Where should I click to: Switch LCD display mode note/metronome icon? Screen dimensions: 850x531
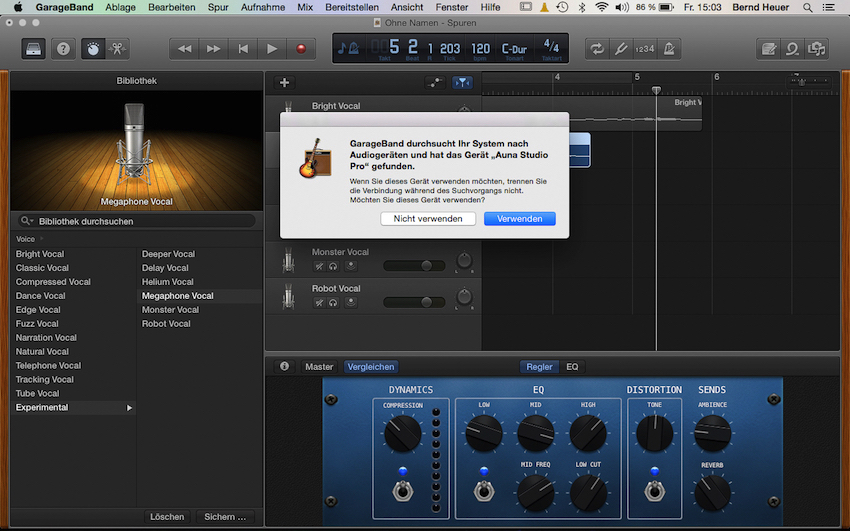pos(348,48)
